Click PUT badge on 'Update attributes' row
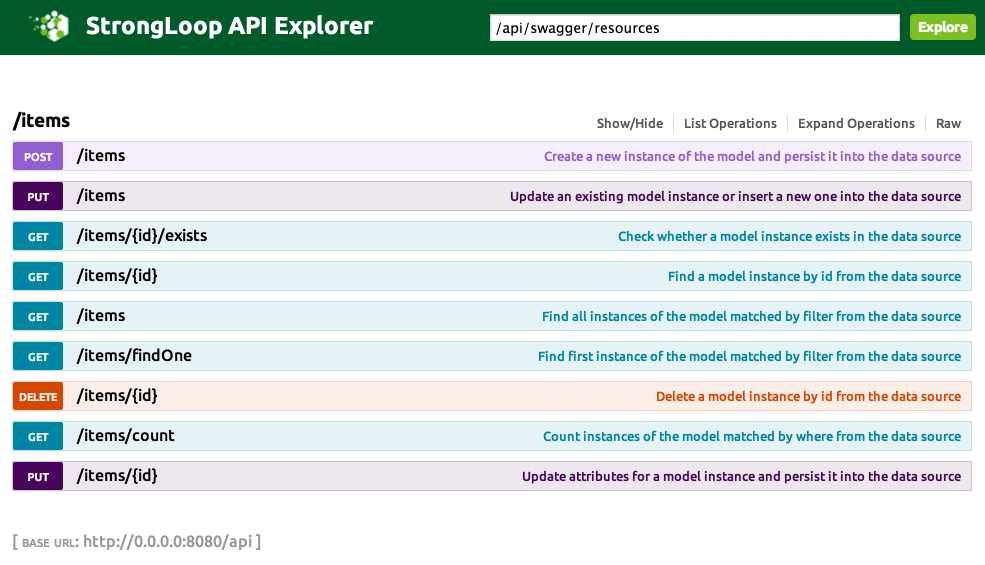The width and height of the screenshot is (985, 565). [38, 476]
